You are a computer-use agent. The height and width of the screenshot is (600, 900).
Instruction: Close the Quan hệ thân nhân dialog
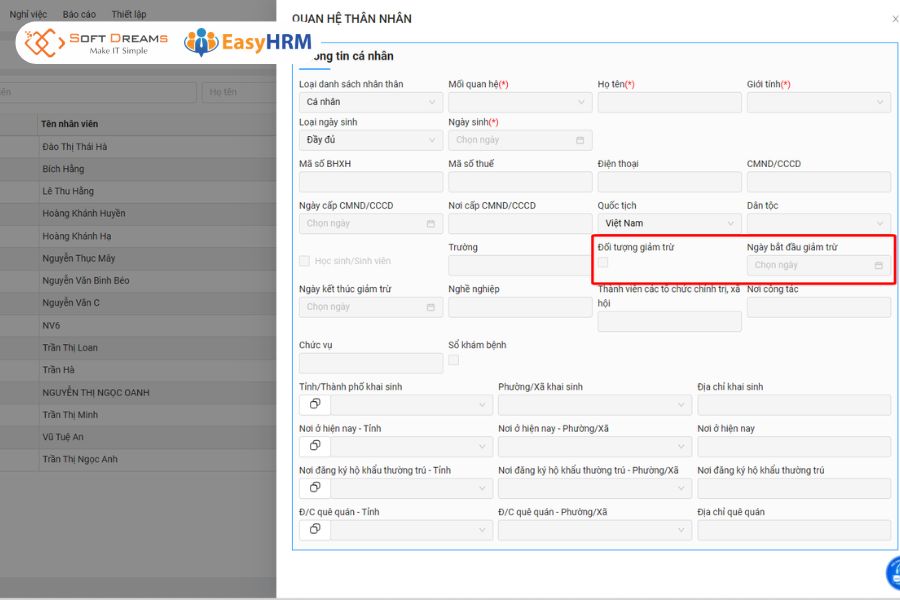(x=895, y=19)
